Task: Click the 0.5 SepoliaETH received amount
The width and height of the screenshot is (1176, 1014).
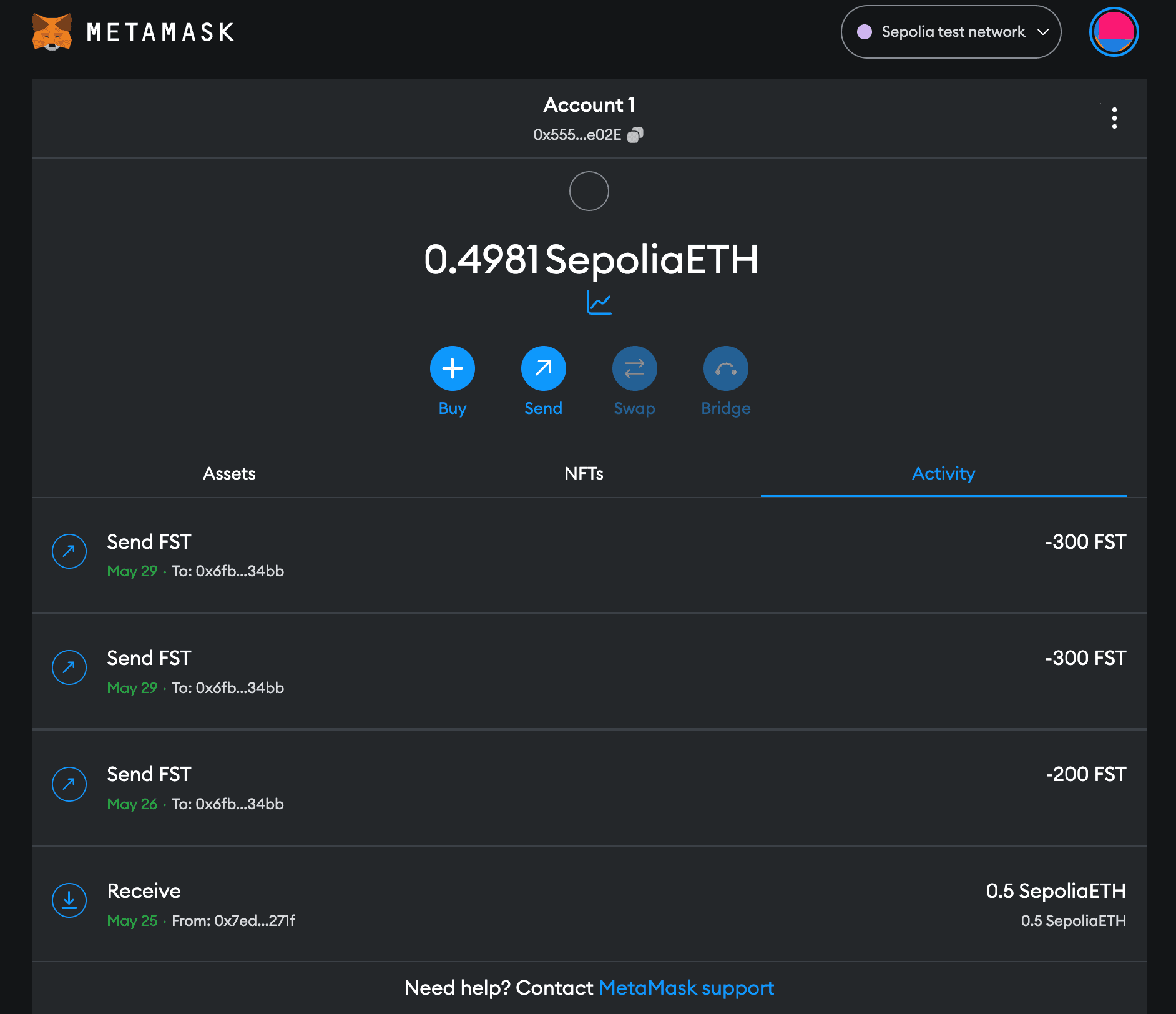Action: 1056,891
